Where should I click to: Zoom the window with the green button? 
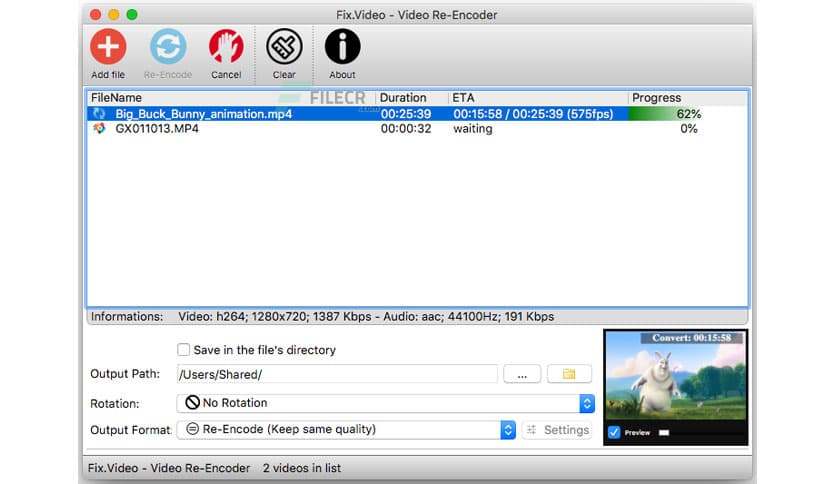tap(132, 14)
